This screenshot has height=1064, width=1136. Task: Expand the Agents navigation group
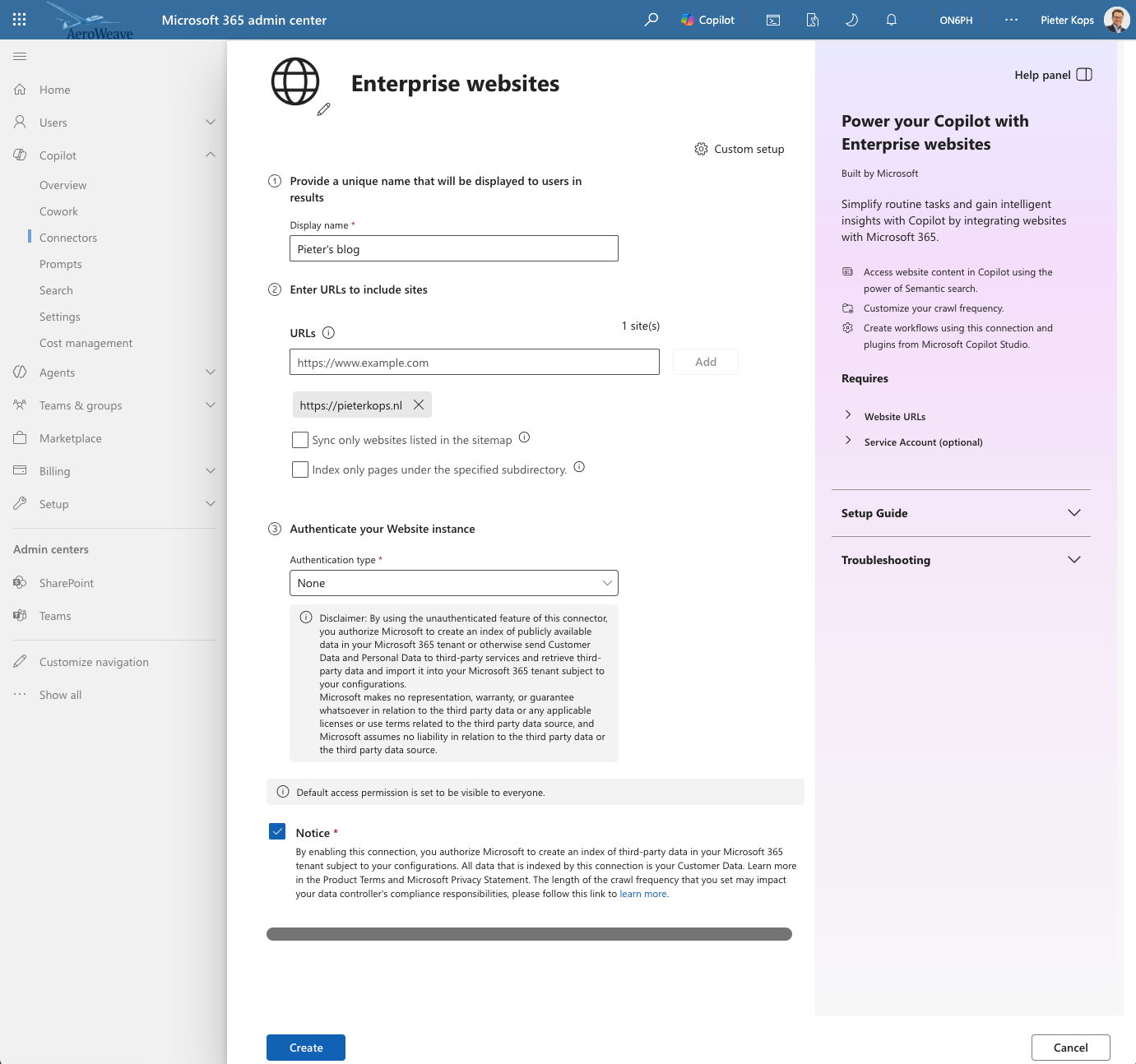click(211, 372)
